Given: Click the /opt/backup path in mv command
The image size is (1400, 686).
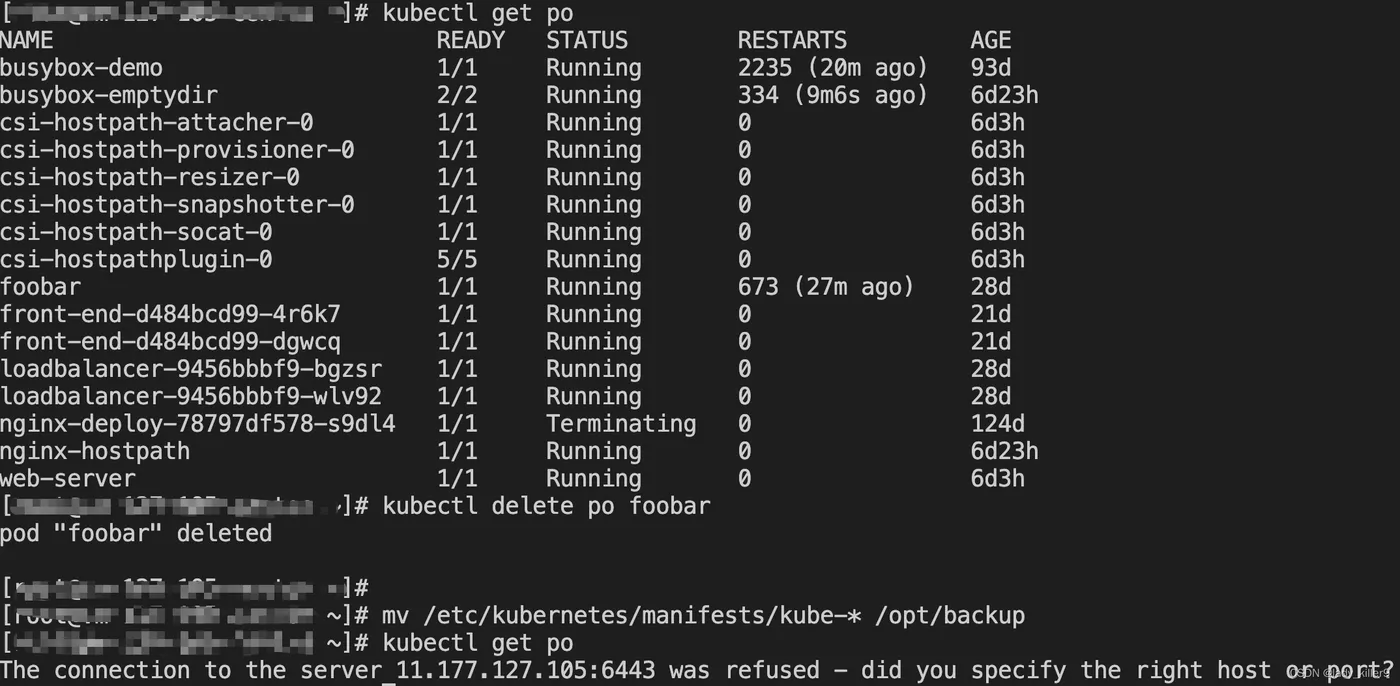Looking at the screenshot, I should tap(950, 615).
